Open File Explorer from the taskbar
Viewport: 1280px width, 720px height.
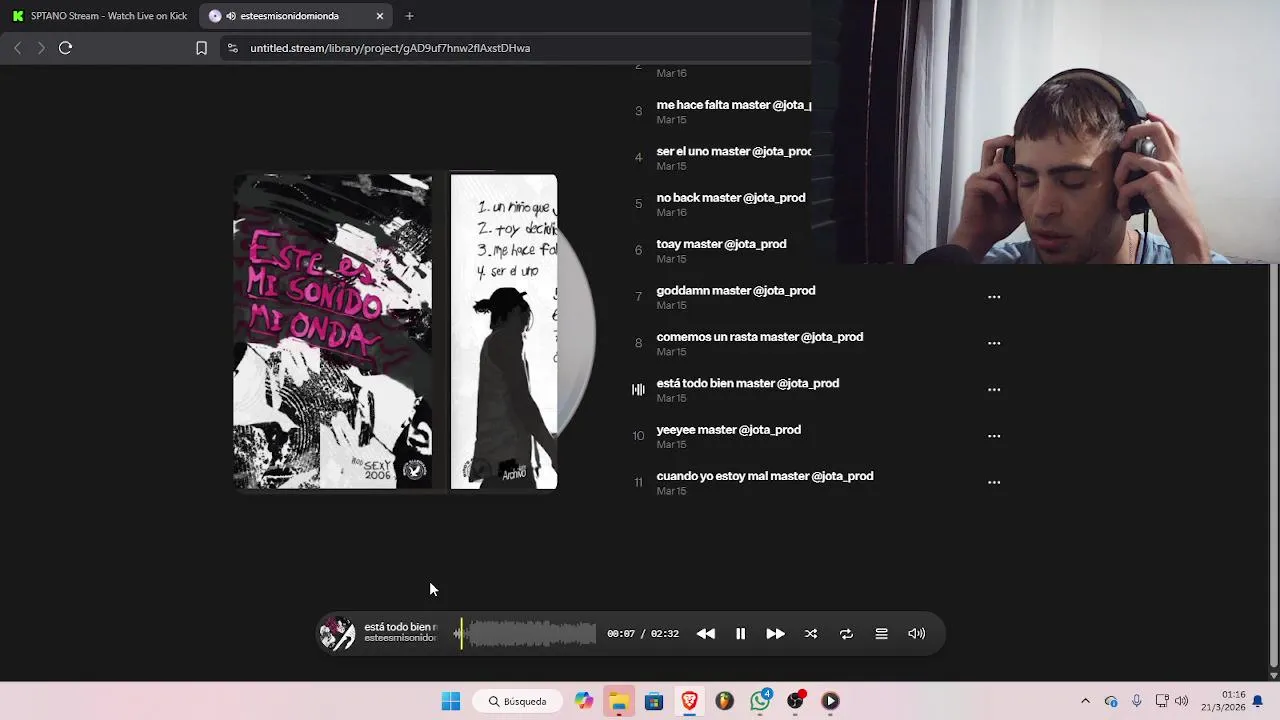coord(619,701)
